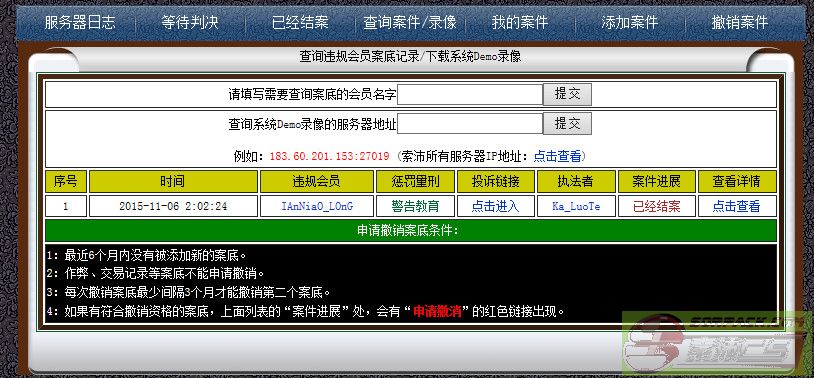Open the 服务器日志 menu item
The height and width of the screenshot is (378, 814).
(x=79, y=22)
